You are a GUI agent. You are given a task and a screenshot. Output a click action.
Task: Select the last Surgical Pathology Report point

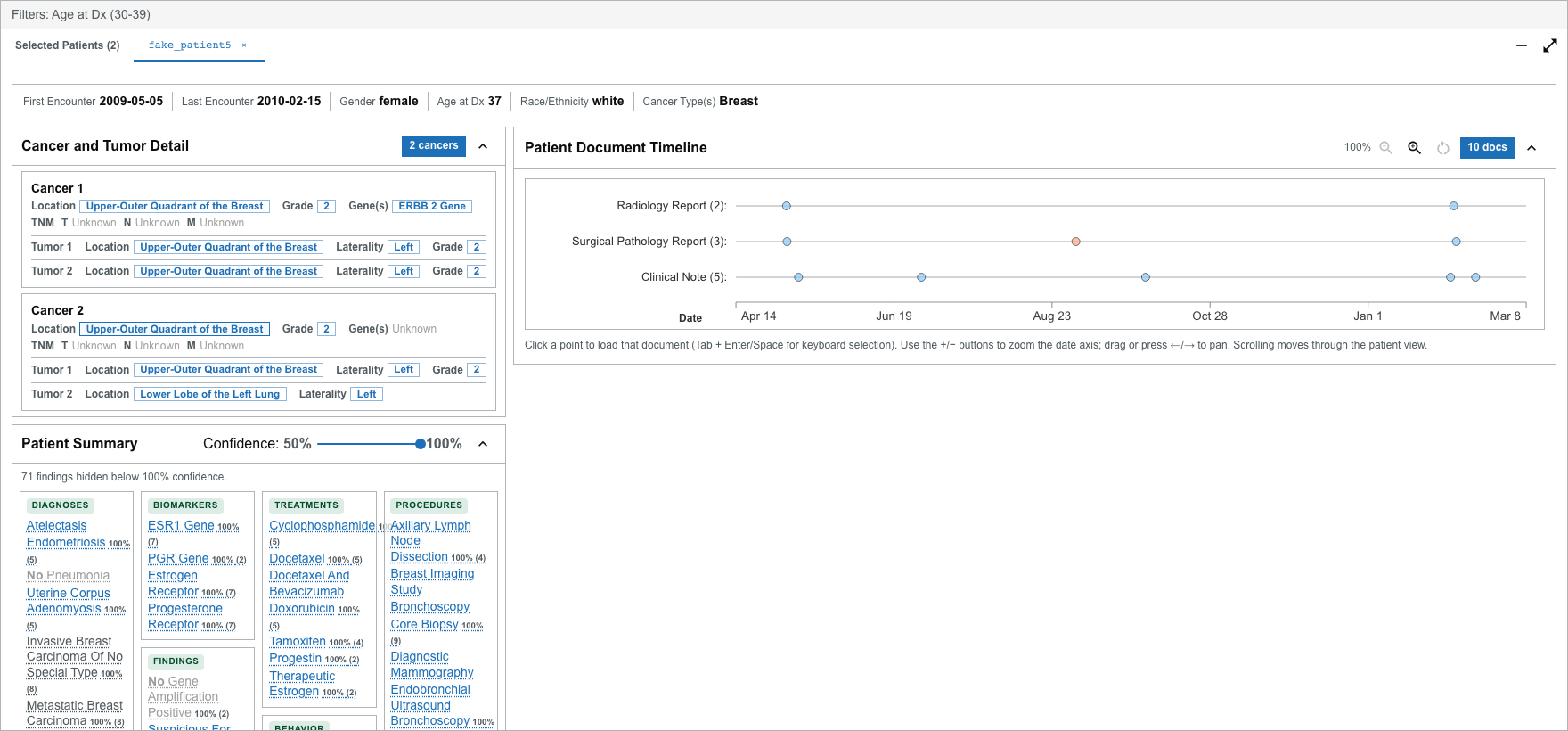point(1457,242)
